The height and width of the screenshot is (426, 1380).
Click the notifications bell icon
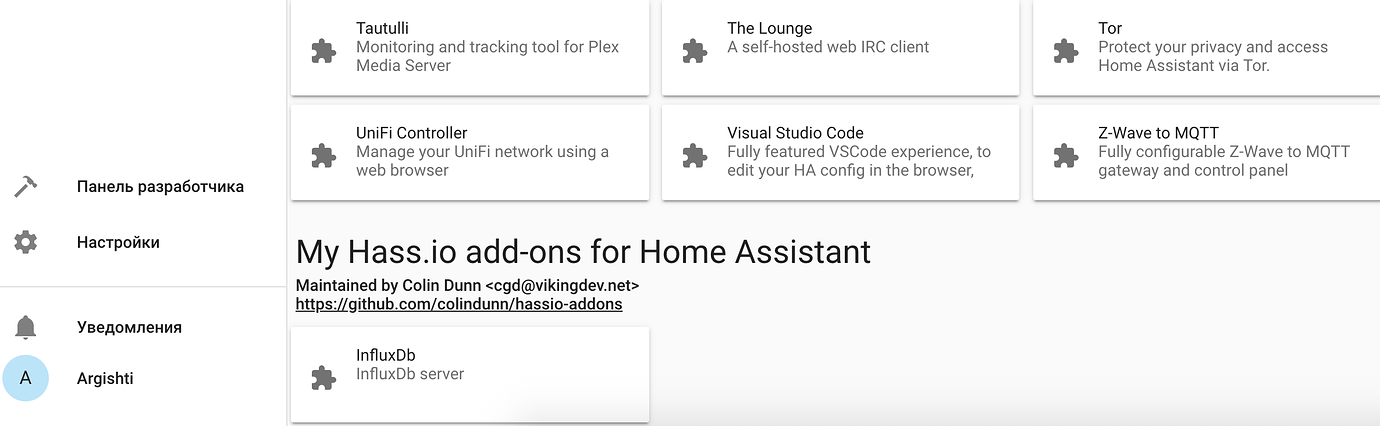(x=25, y=327)
